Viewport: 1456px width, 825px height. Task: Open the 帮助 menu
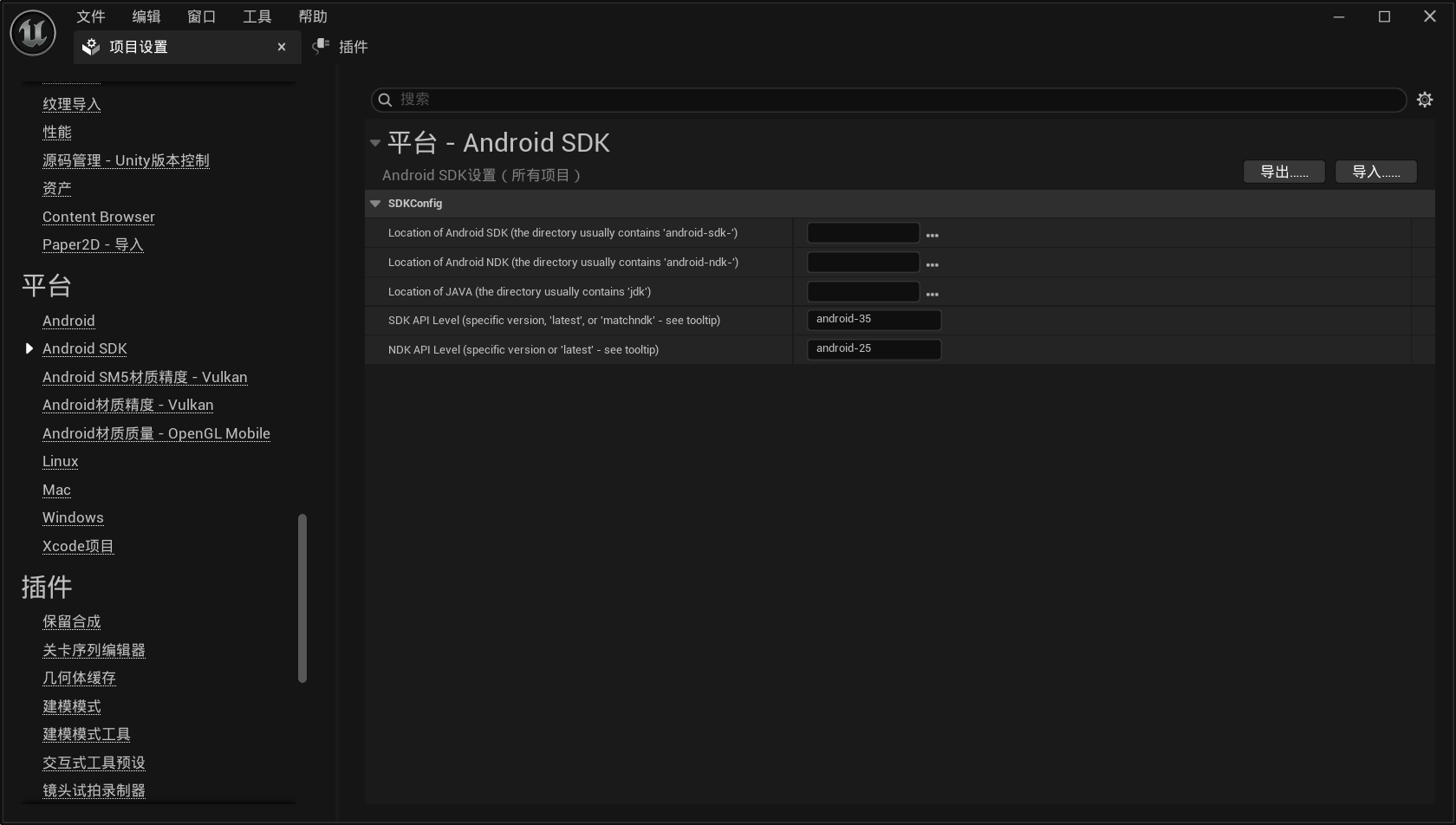click(313, 16)
